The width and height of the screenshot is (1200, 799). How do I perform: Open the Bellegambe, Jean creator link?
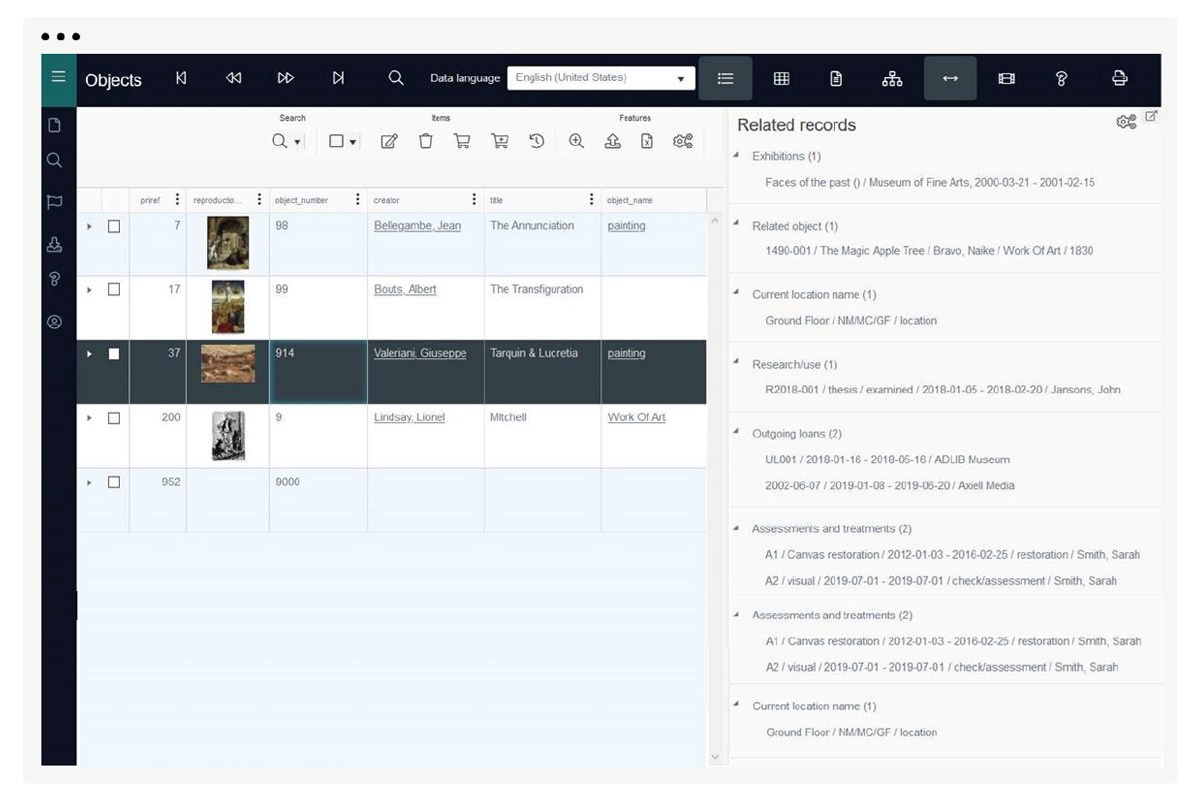coord(417,225)
